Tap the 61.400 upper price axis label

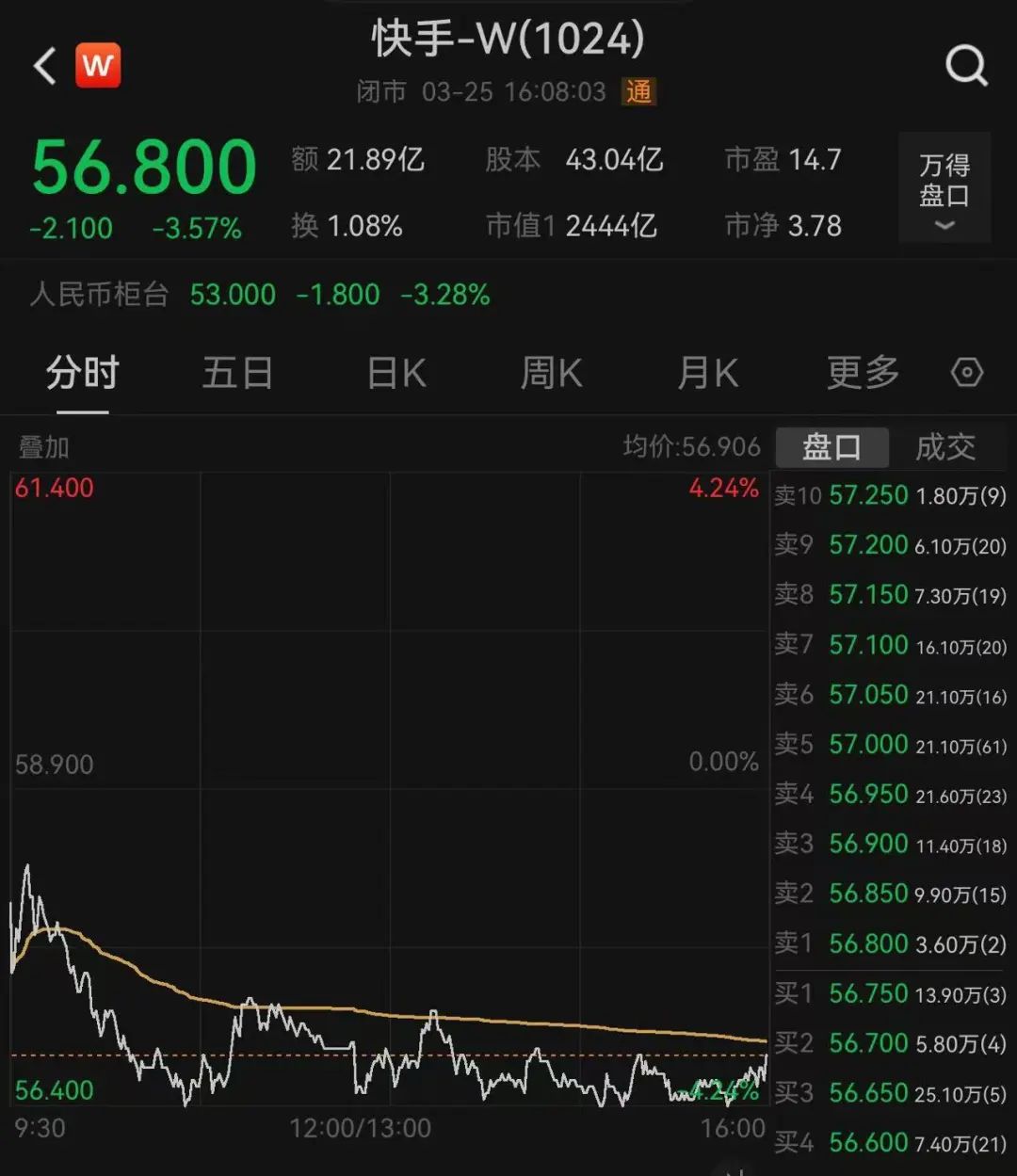tap(55, 489)
